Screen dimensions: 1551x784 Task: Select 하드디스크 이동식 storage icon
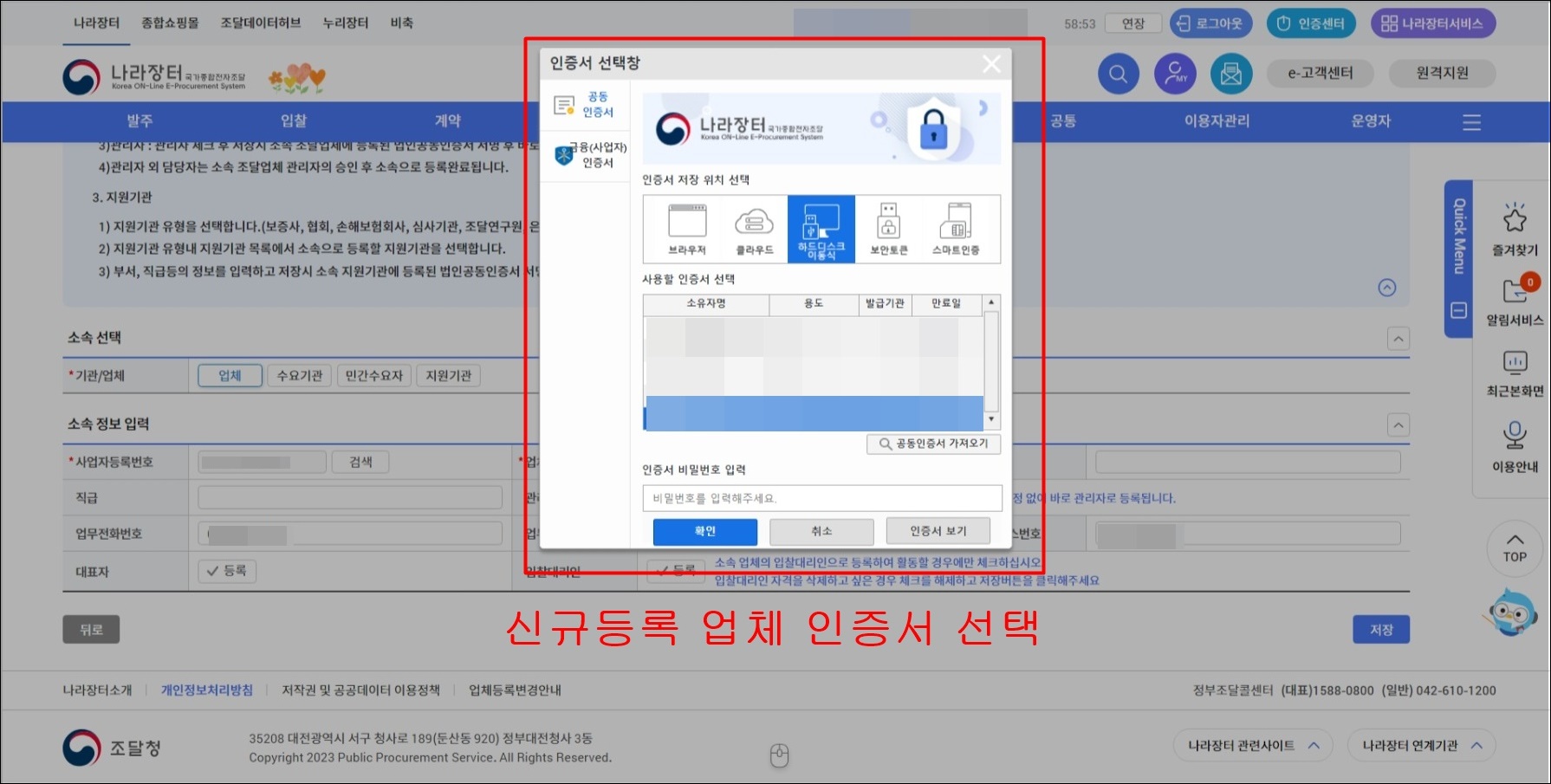(821, 229)
